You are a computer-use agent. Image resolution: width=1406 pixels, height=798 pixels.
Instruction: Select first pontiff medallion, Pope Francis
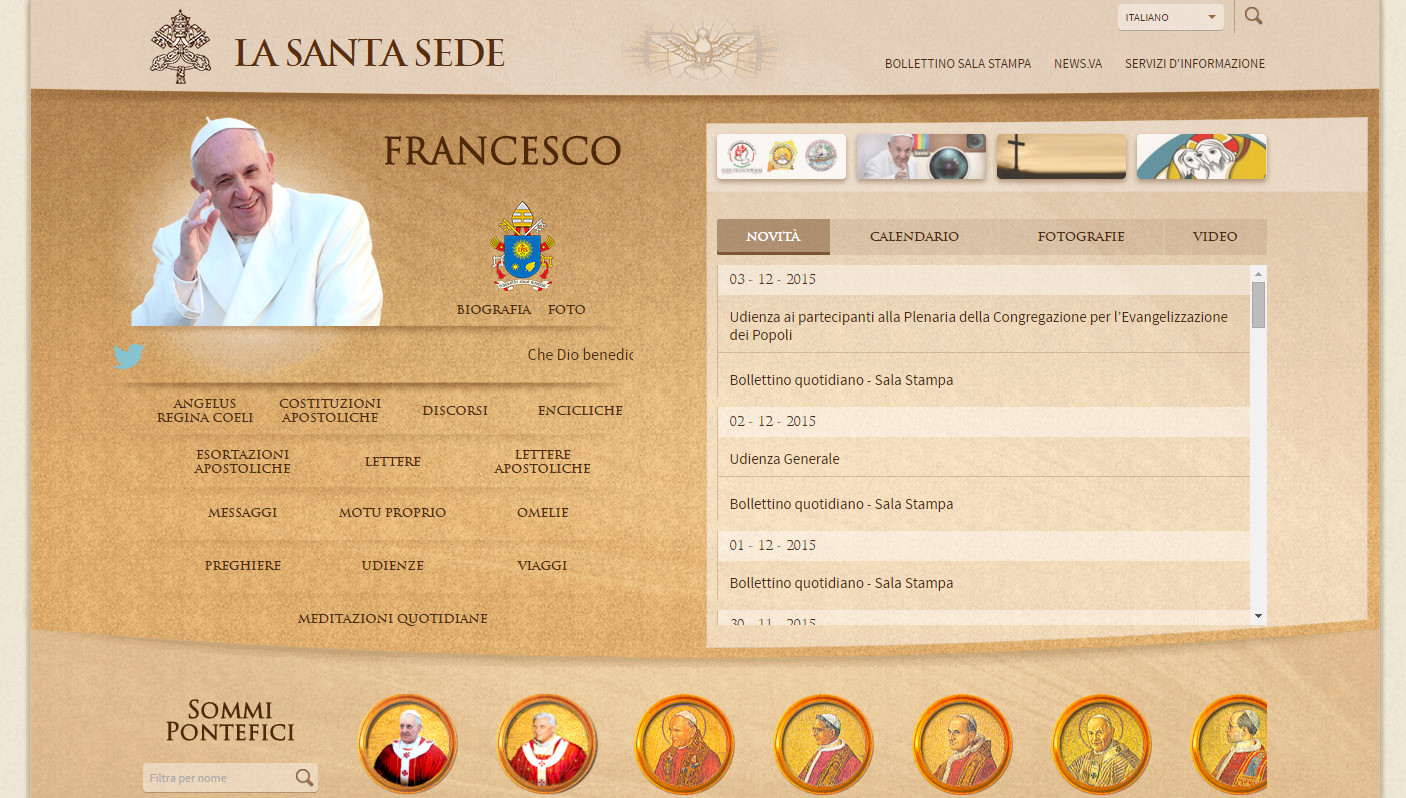[x=408, y=745]
